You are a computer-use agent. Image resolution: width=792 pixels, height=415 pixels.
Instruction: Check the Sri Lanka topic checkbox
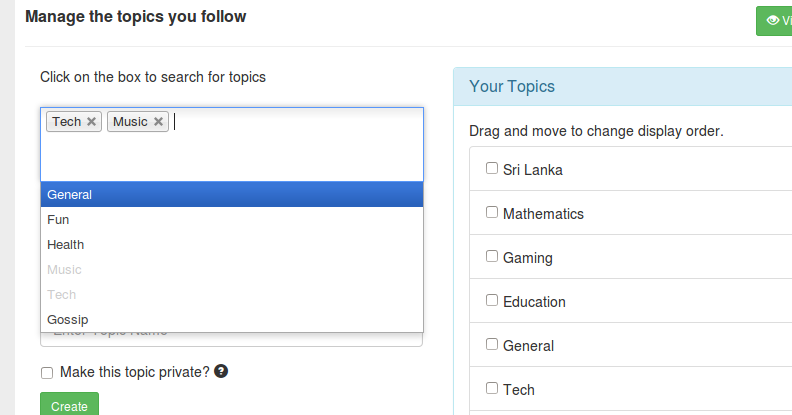(x=492, y=168)
